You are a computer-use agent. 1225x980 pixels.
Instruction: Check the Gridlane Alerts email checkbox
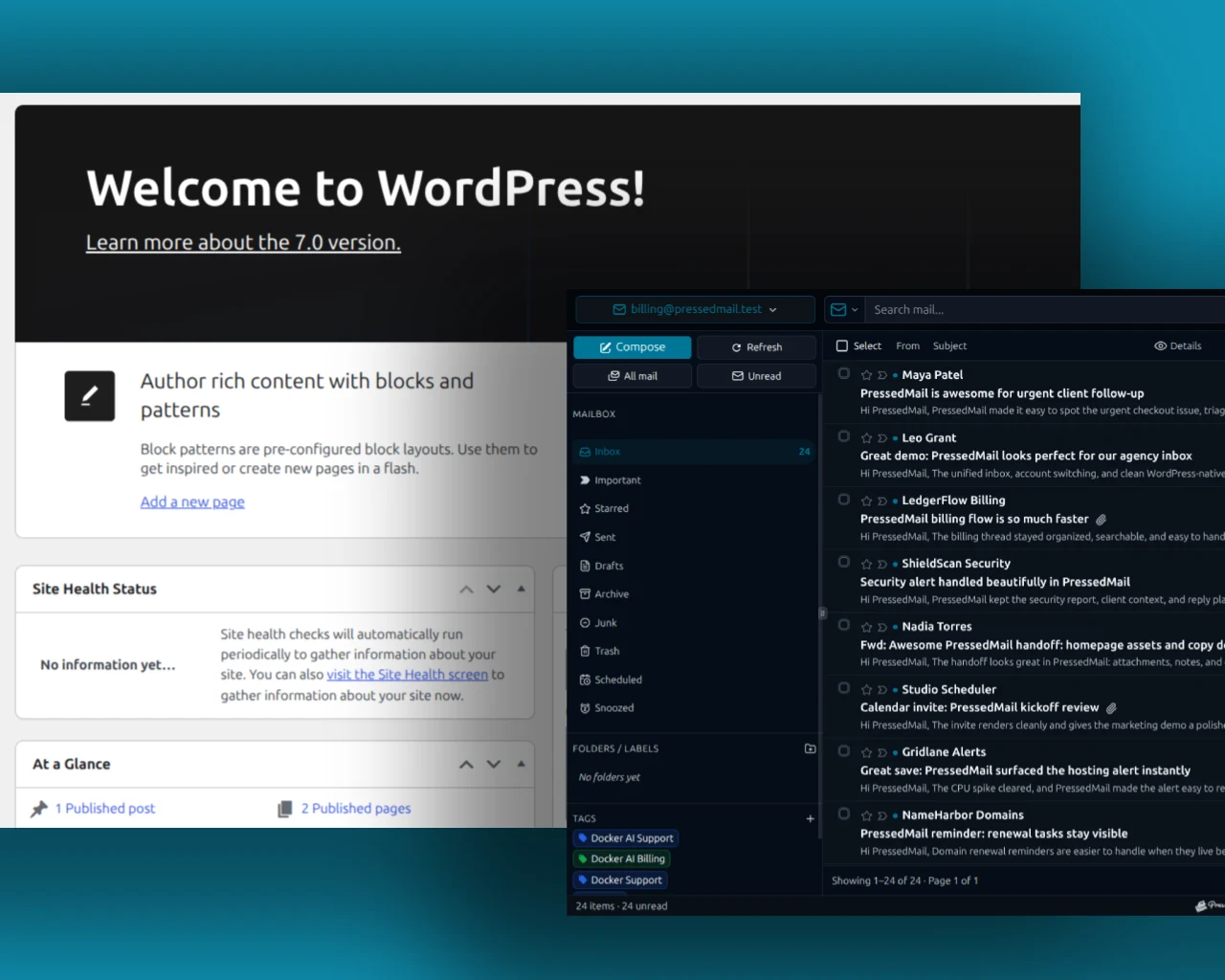click(x=844, y=750)
